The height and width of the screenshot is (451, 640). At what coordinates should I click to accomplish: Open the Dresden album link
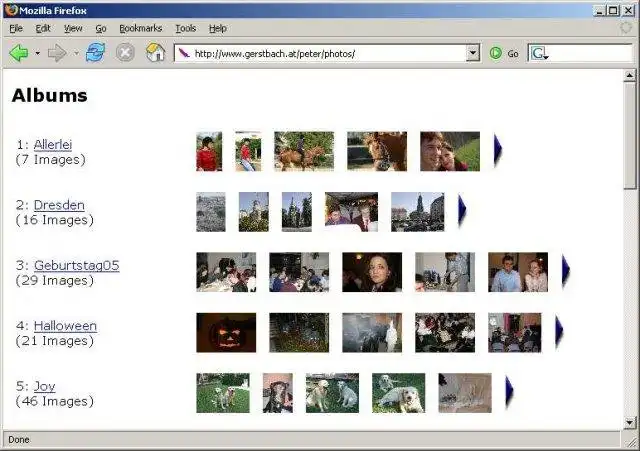coord(59,205)
